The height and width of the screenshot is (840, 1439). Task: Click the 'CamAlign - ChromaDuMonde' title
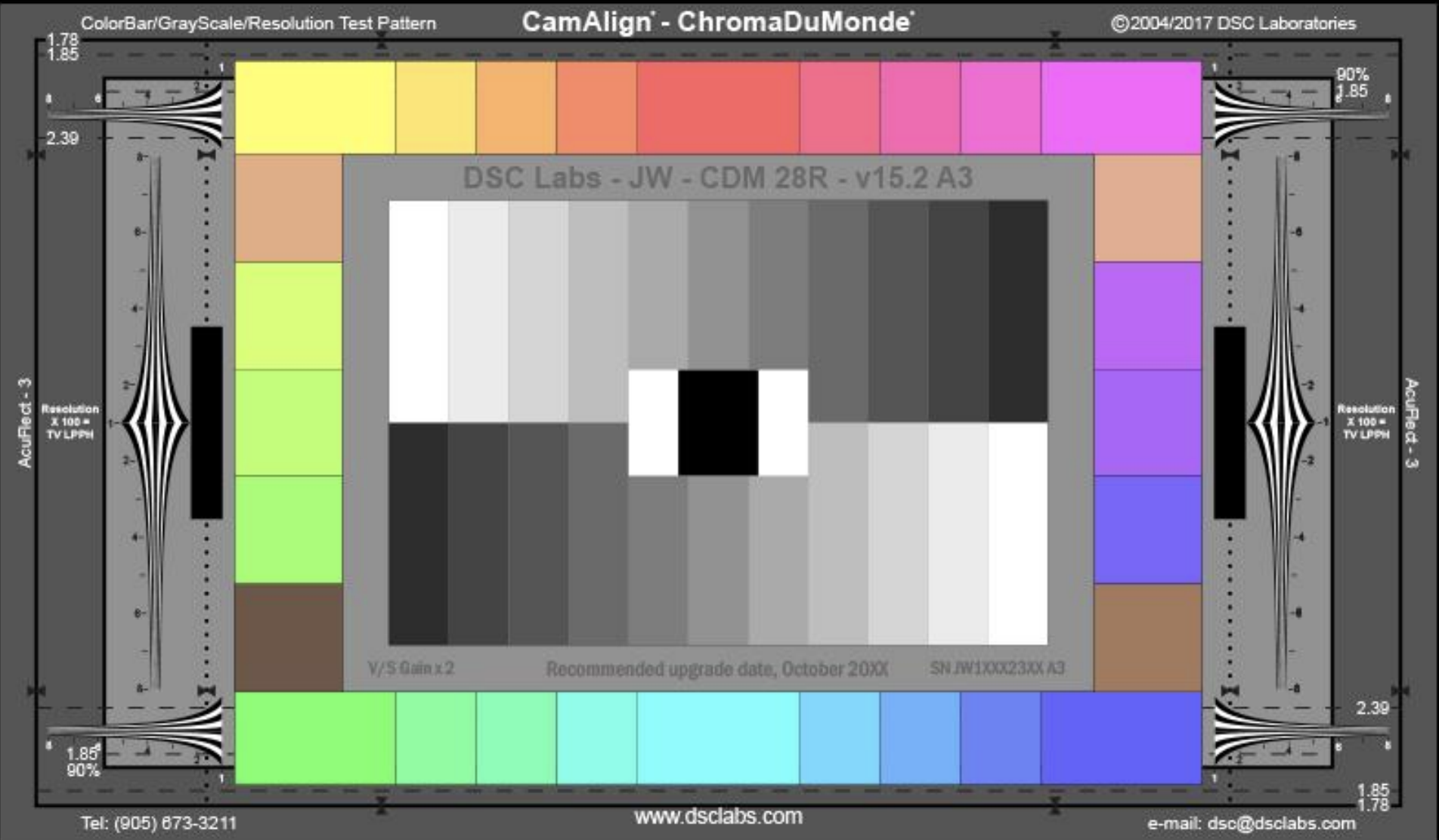point(718,21)
